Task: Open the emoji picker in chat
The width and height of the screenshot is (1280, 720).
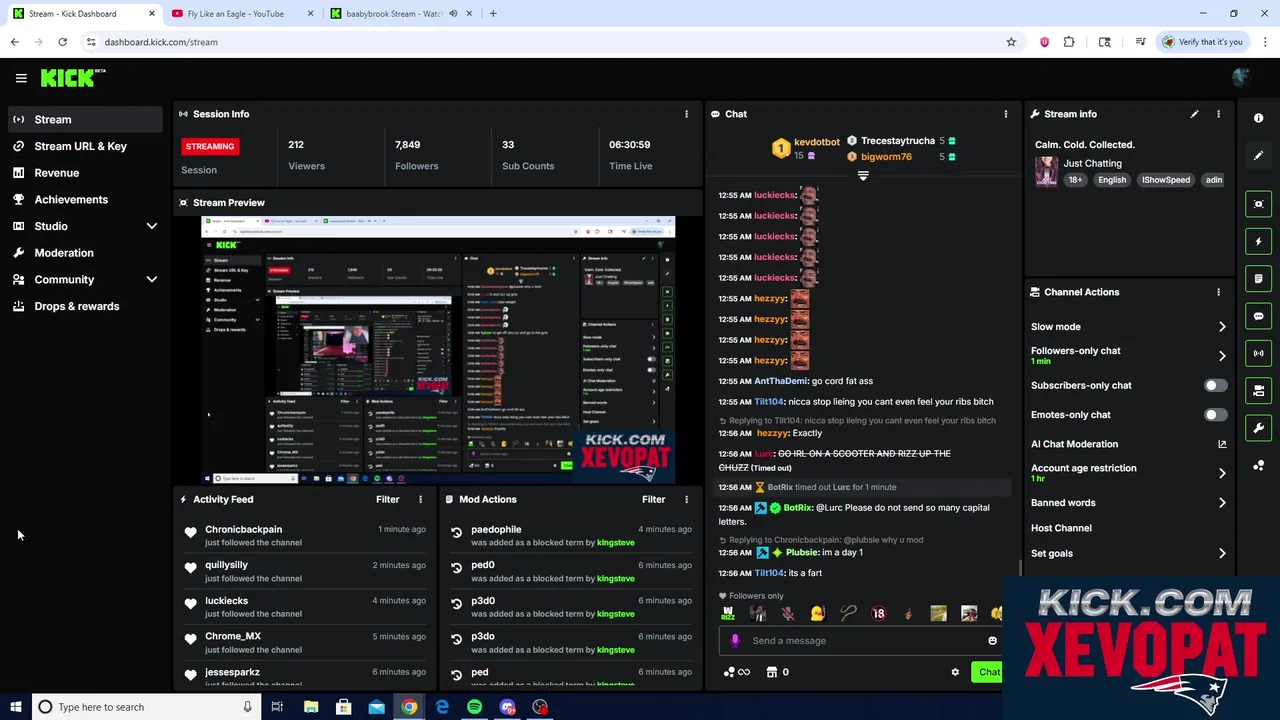Action: coord(992,641)
